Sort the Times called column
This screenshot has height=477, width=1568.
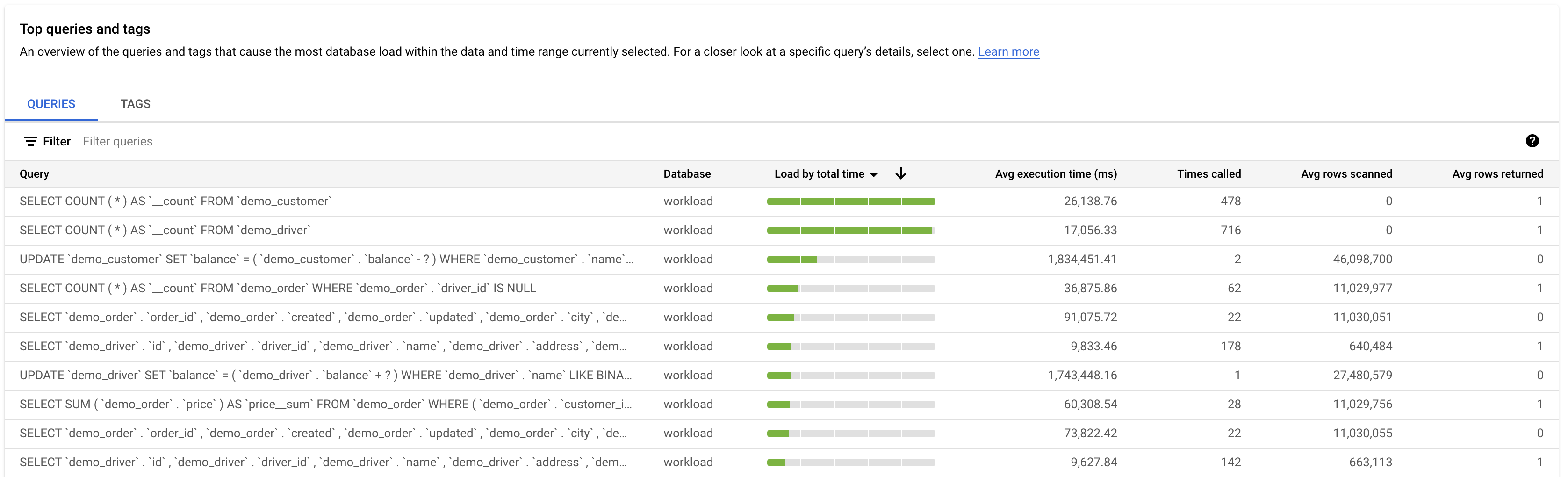[x=1209, y=173]
